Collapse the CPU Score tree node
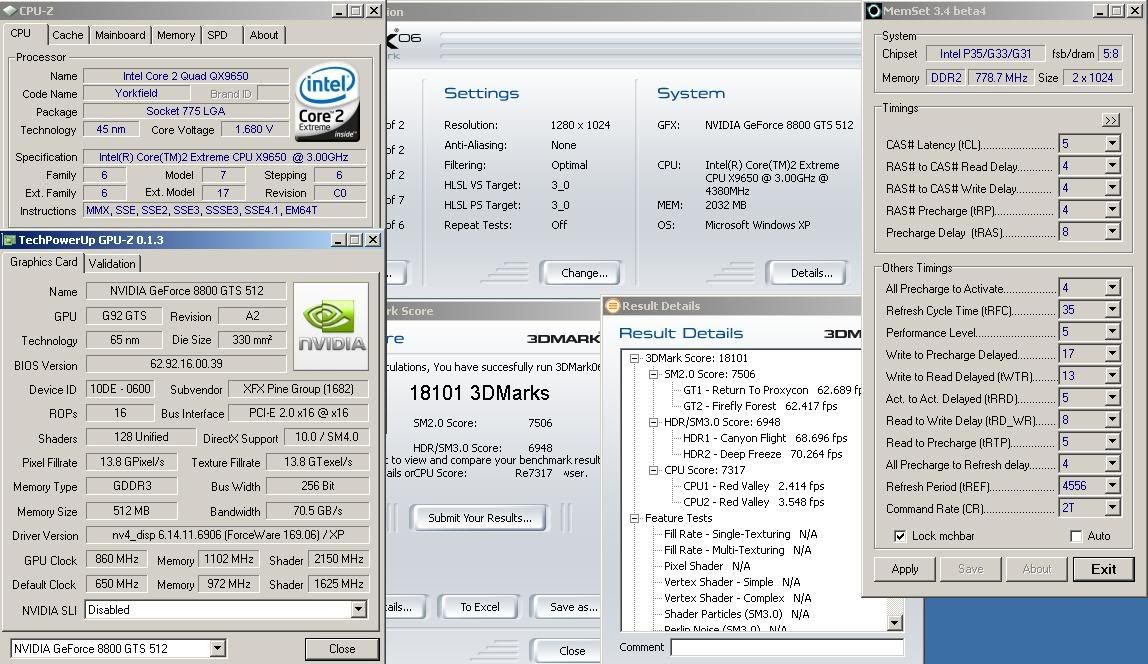The width and height of the screenshot is (1148, 664). (x=654, y=470)
